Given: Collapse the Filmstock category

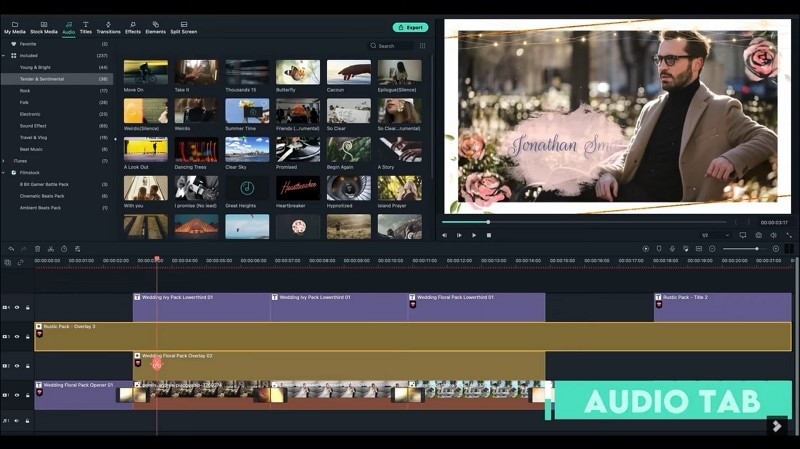Looking at the screenshot, I should (x=4, y=172).
